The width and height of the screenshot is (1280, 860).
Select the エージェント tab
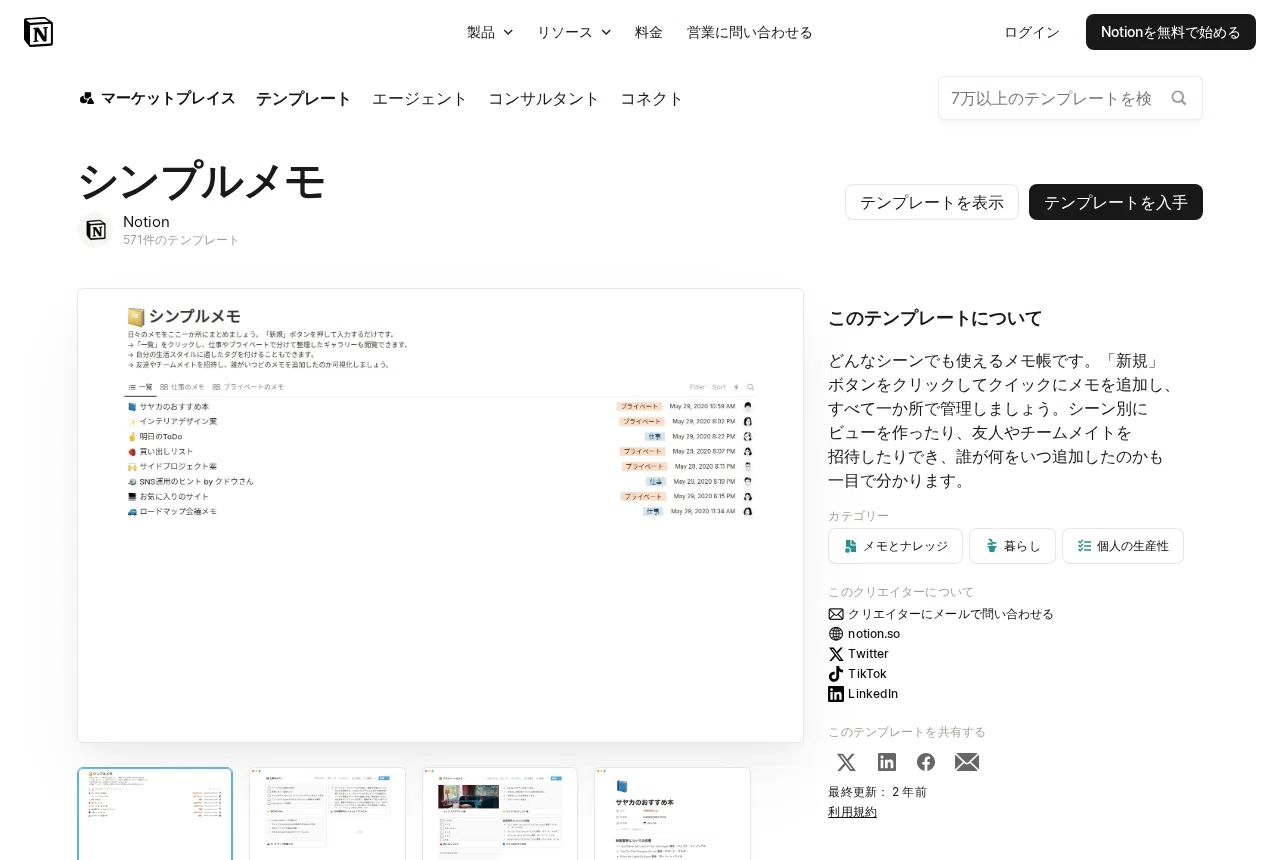(420, 98)
